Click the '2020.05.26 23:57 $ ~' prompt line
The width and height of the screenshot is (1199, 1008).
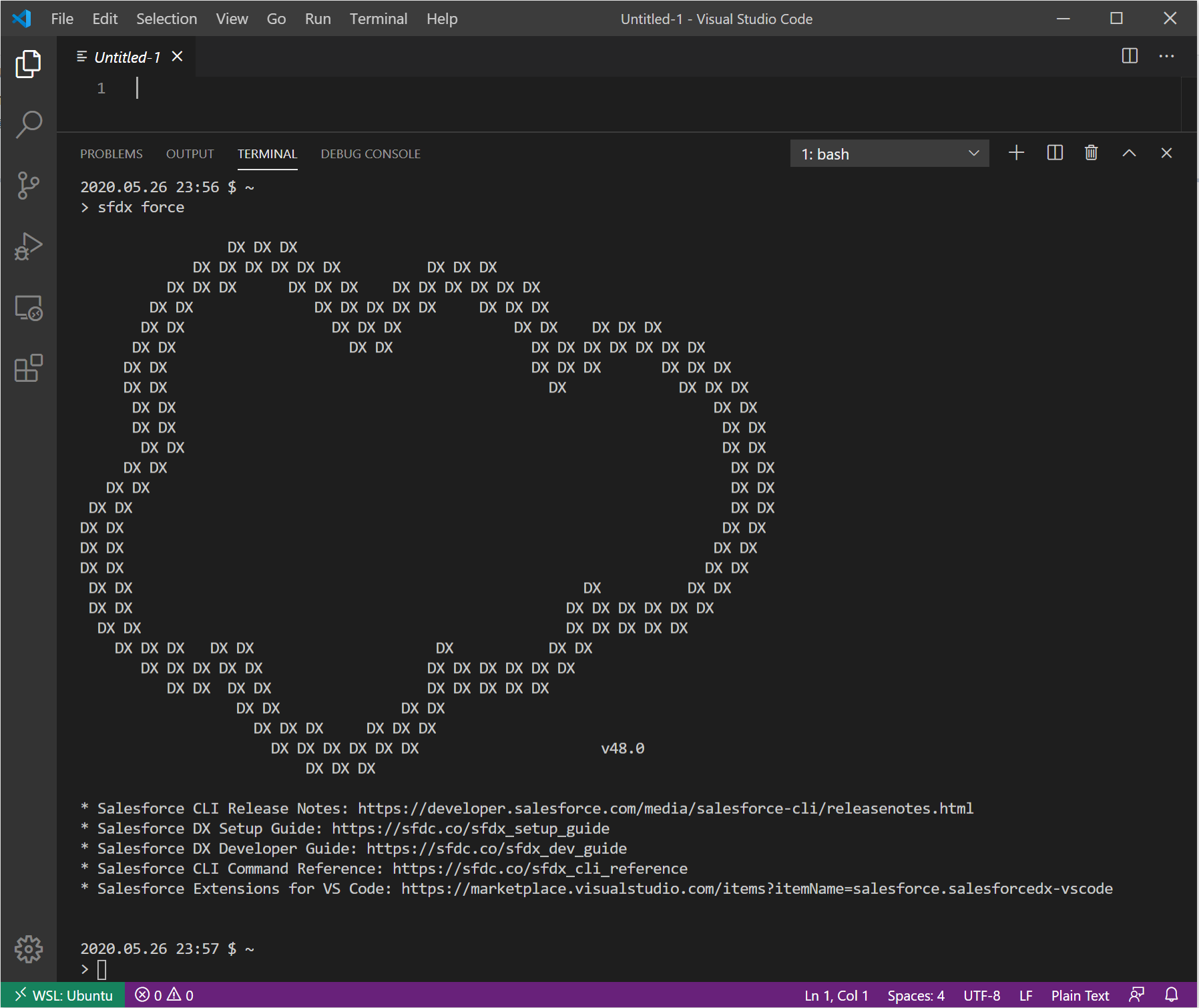tap(167, 949)
